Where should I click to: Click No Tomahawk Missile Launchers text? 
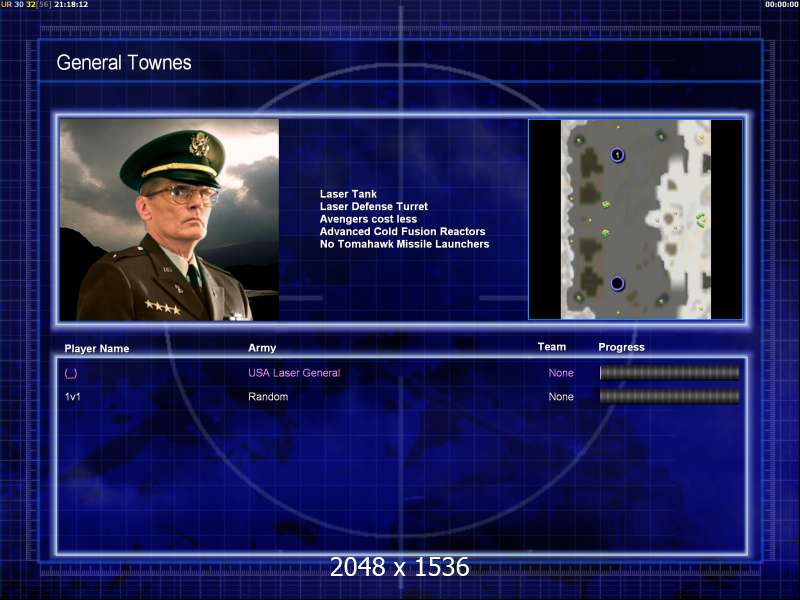[404, 244]
